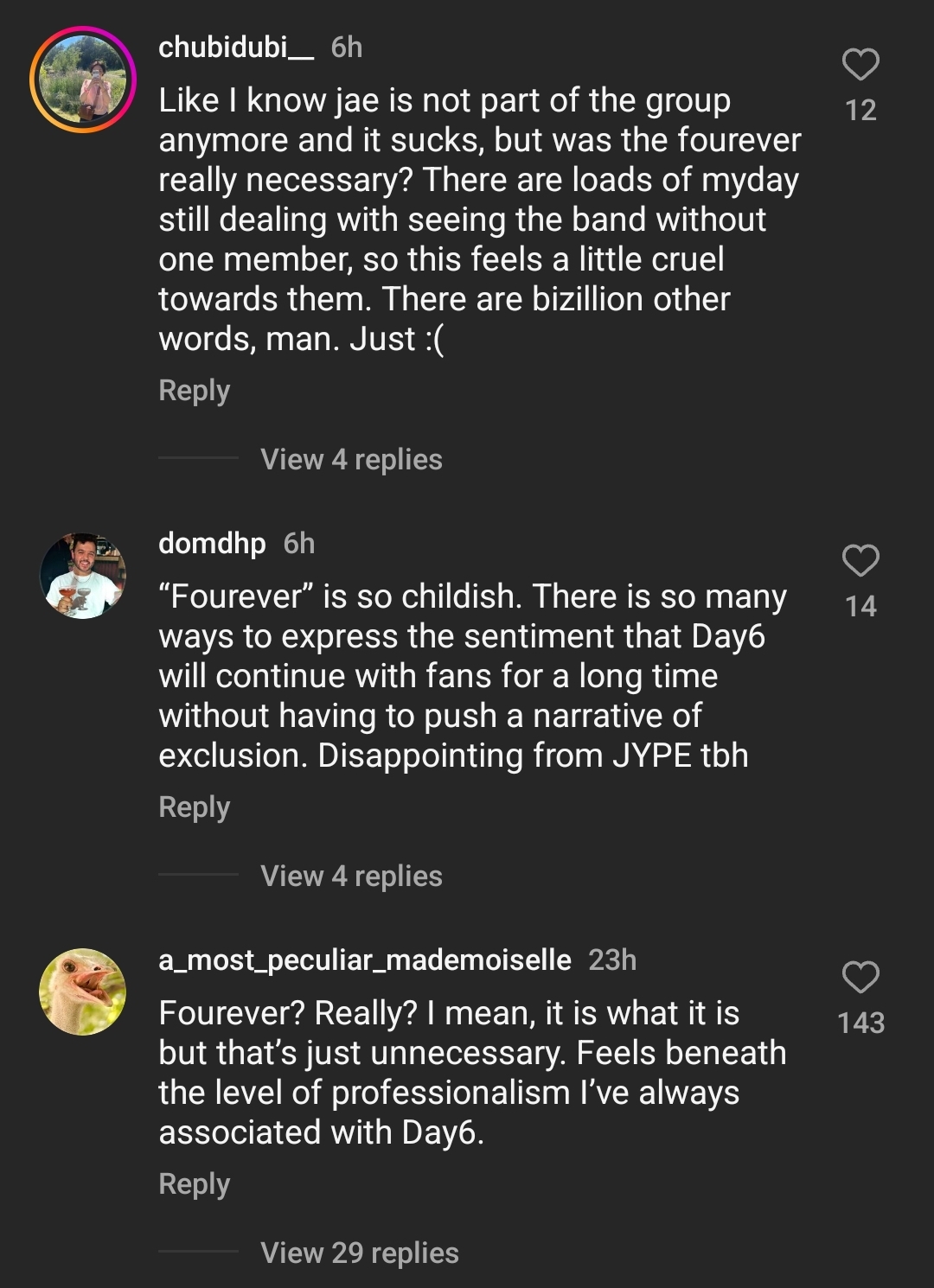The width and height of the screenshot is (934, 1288).
Task: Expand 4 replies under chubidubi__'s comment
Action: click(x=351, y=460)
